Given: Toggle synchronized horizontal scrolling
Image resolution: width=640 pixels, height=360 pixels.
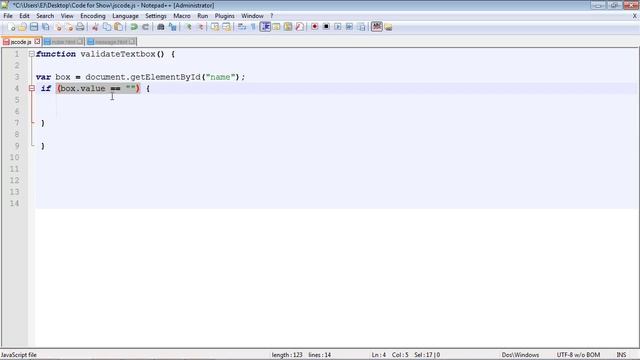Looking at the screenshot, I should (x=227, y=27).
